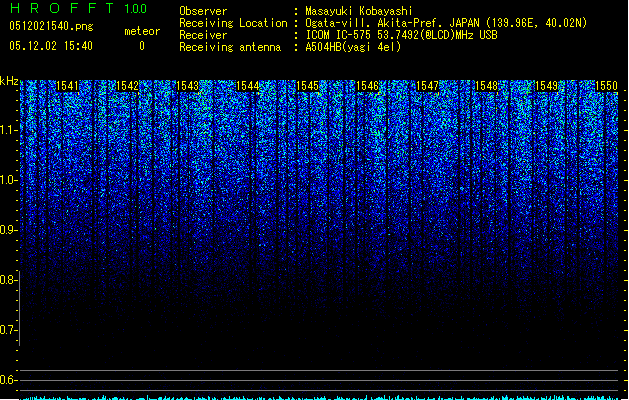Screen dimensions: 629x400
Task: Click the 0.7 frequency axis label
Action: point(8,330)
